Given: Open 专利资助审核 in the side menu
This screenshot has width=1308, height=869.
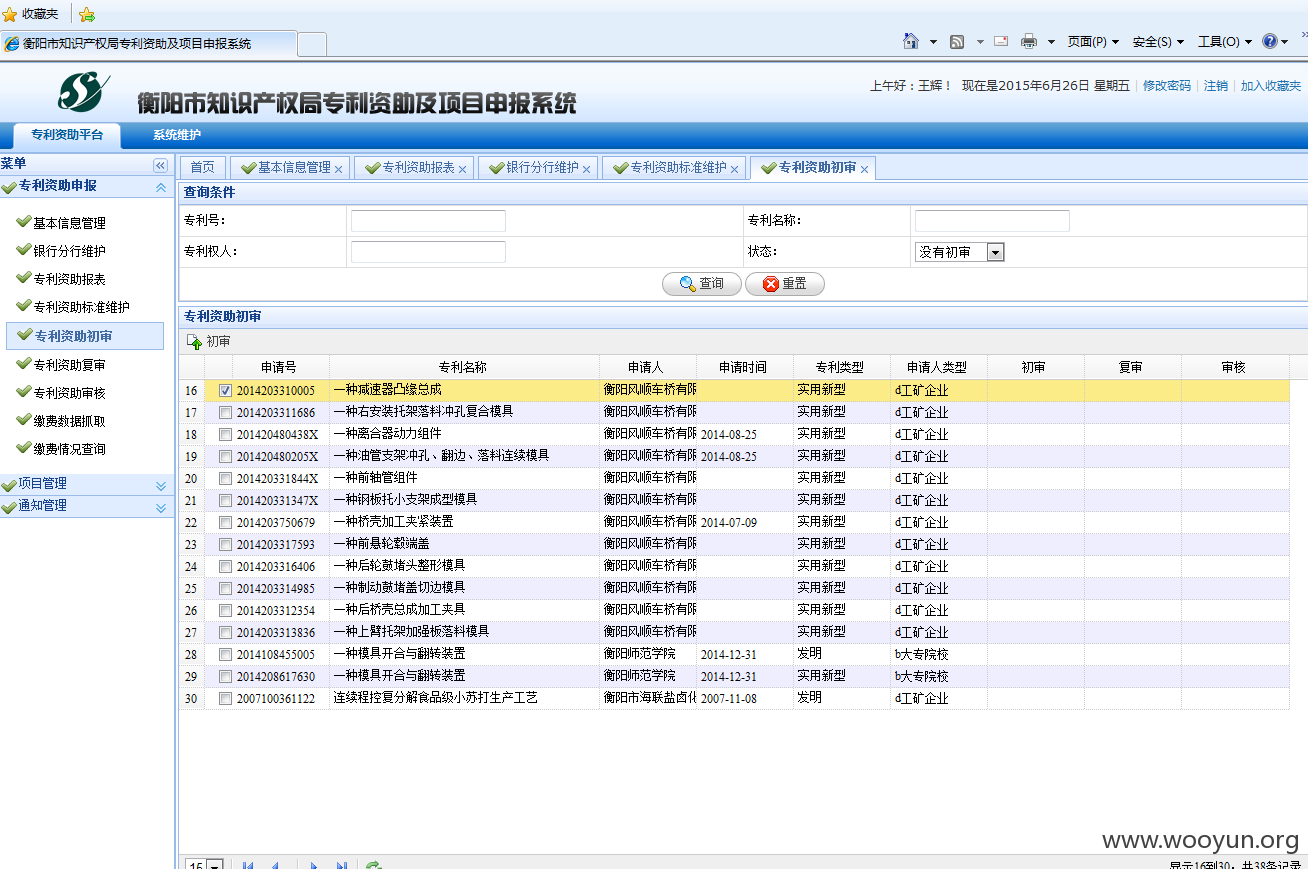Looking at the screenshot, I should (x=69, y=393).
